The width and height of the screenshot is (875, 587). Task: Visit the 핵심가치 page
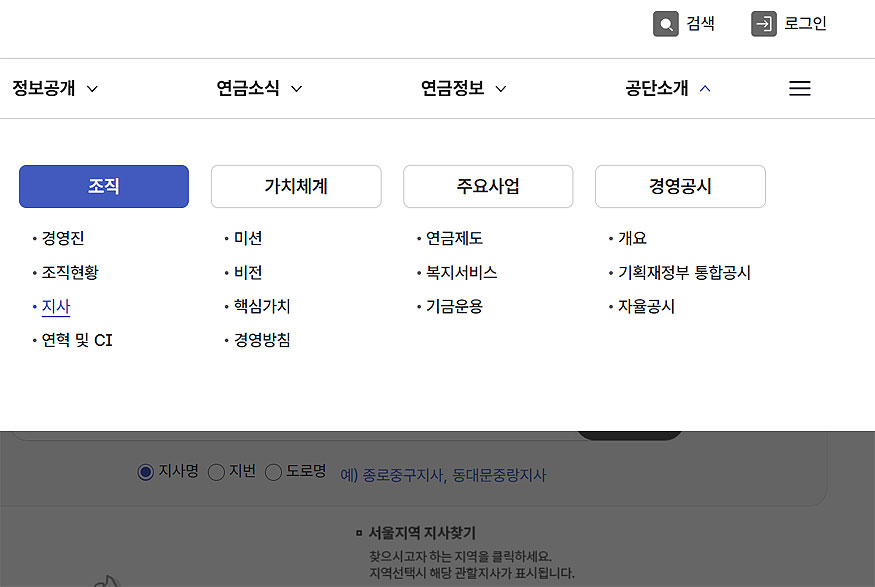262,306
